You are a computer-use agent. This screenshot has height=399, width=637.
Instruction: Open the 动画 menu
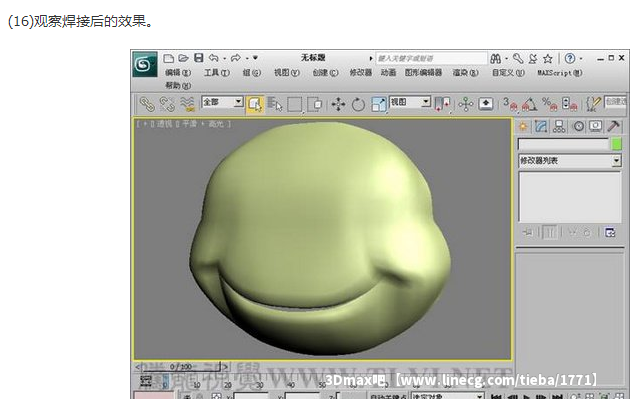tap(388, 73)
